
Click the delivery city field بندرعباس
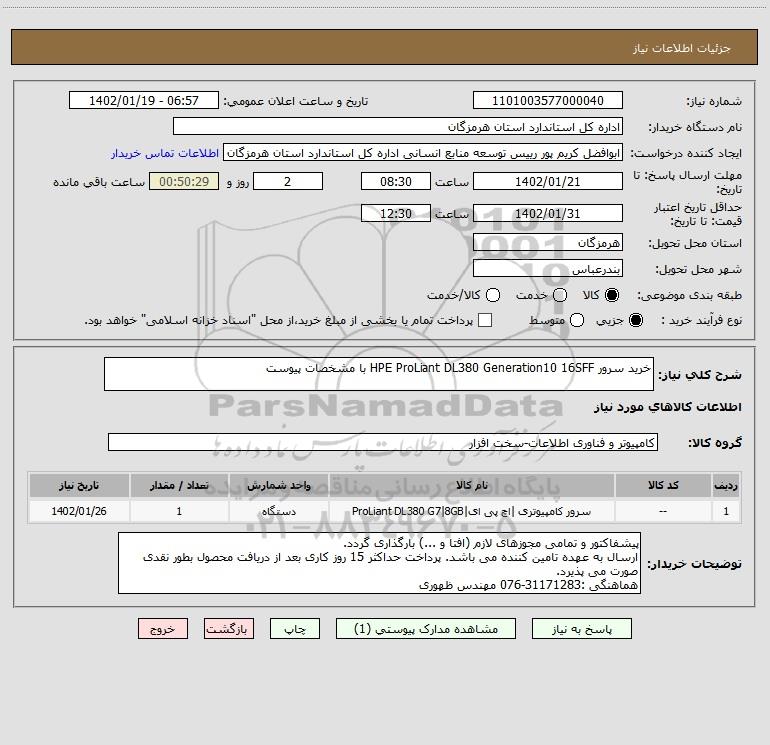point(548,268)
